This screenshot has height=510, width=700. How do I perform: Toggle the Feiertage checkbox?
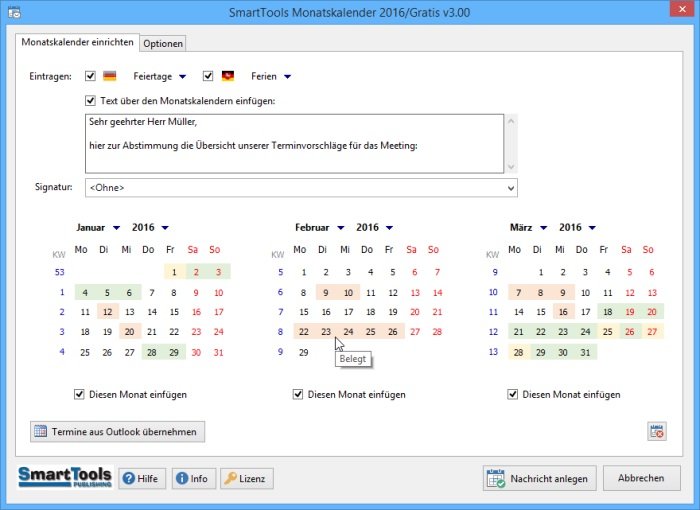[90, 76]
